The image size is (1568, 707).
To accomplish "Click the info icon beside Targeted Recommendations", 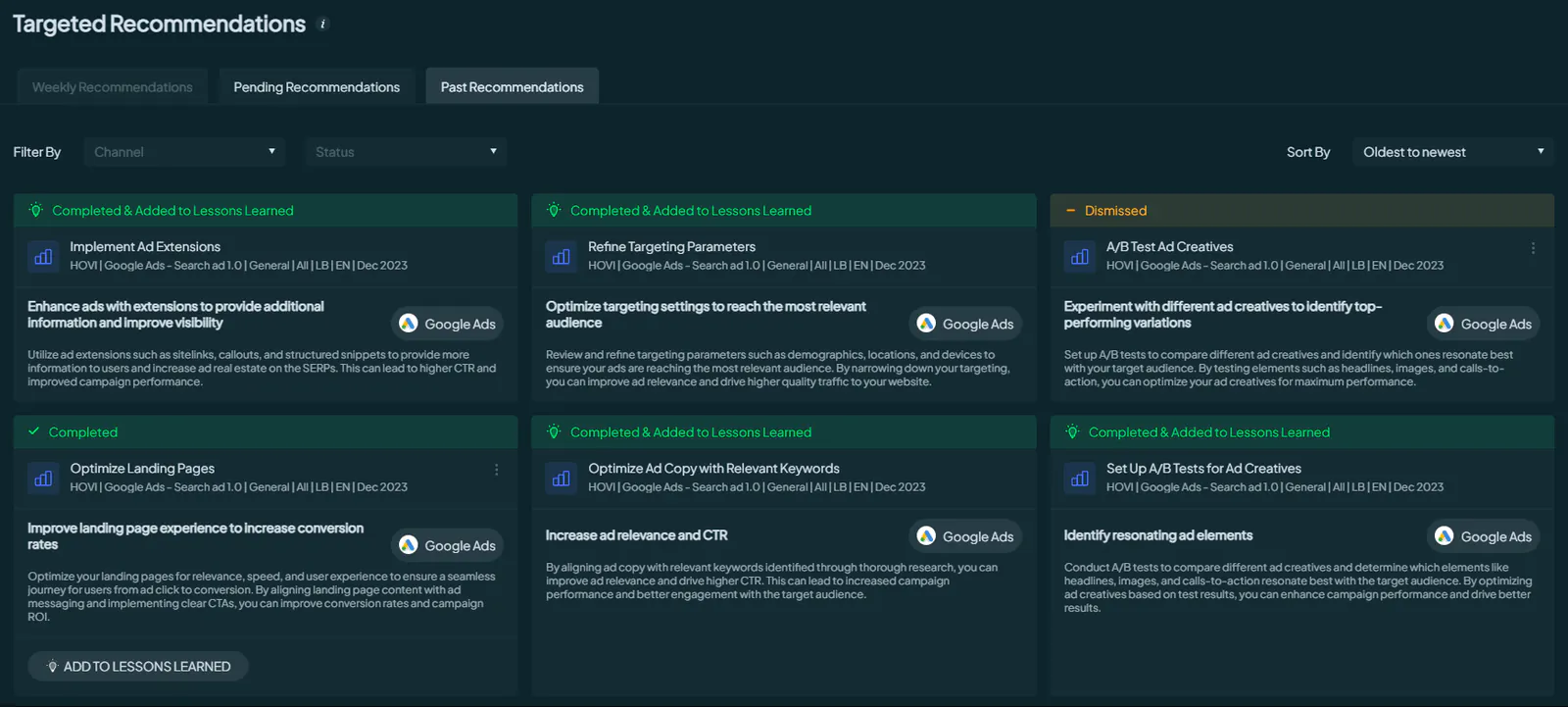I will pyautogui.click(x=323, y=25).
